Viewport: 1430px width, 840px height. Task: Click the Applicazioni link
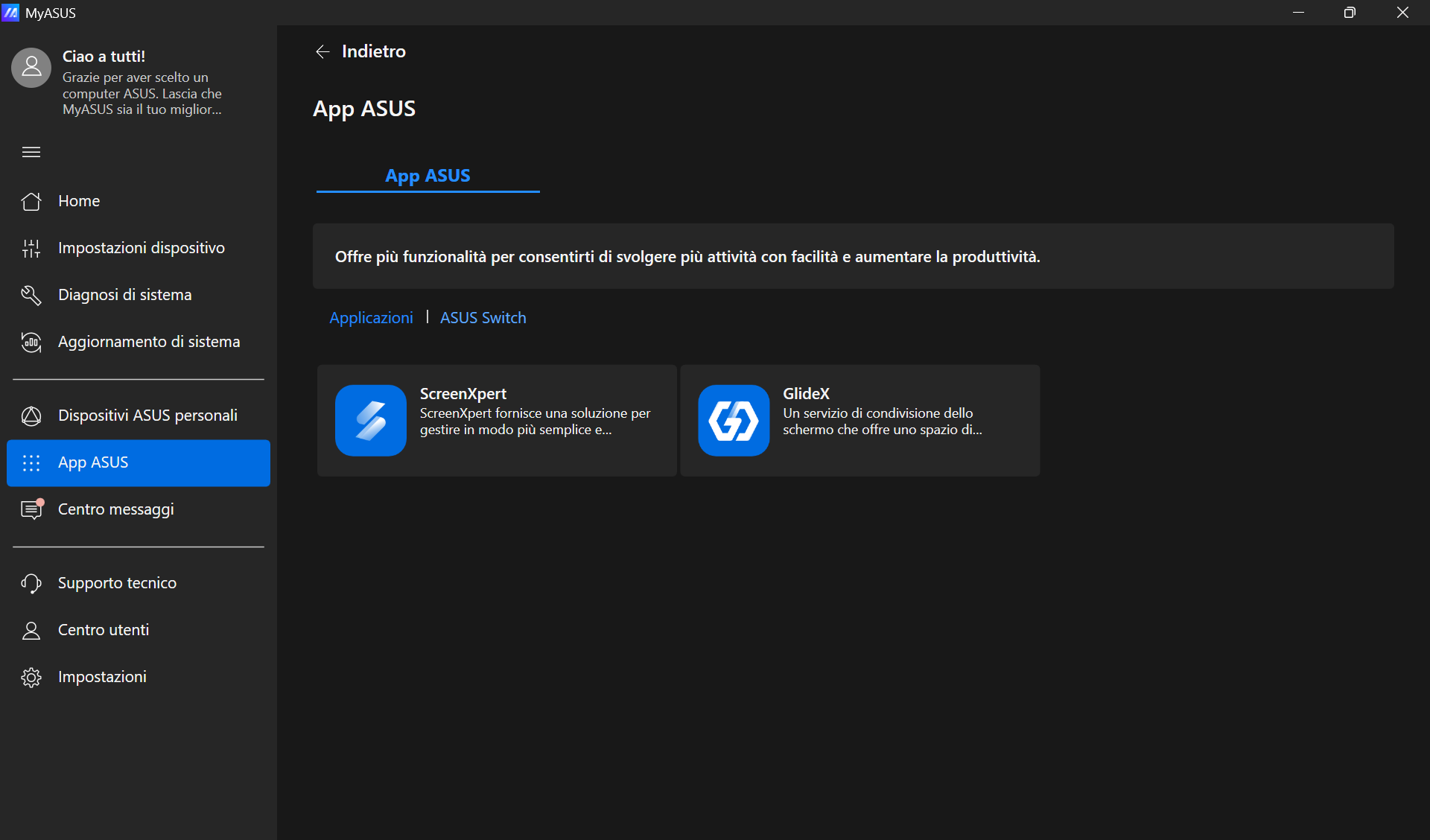coord(371,318)
